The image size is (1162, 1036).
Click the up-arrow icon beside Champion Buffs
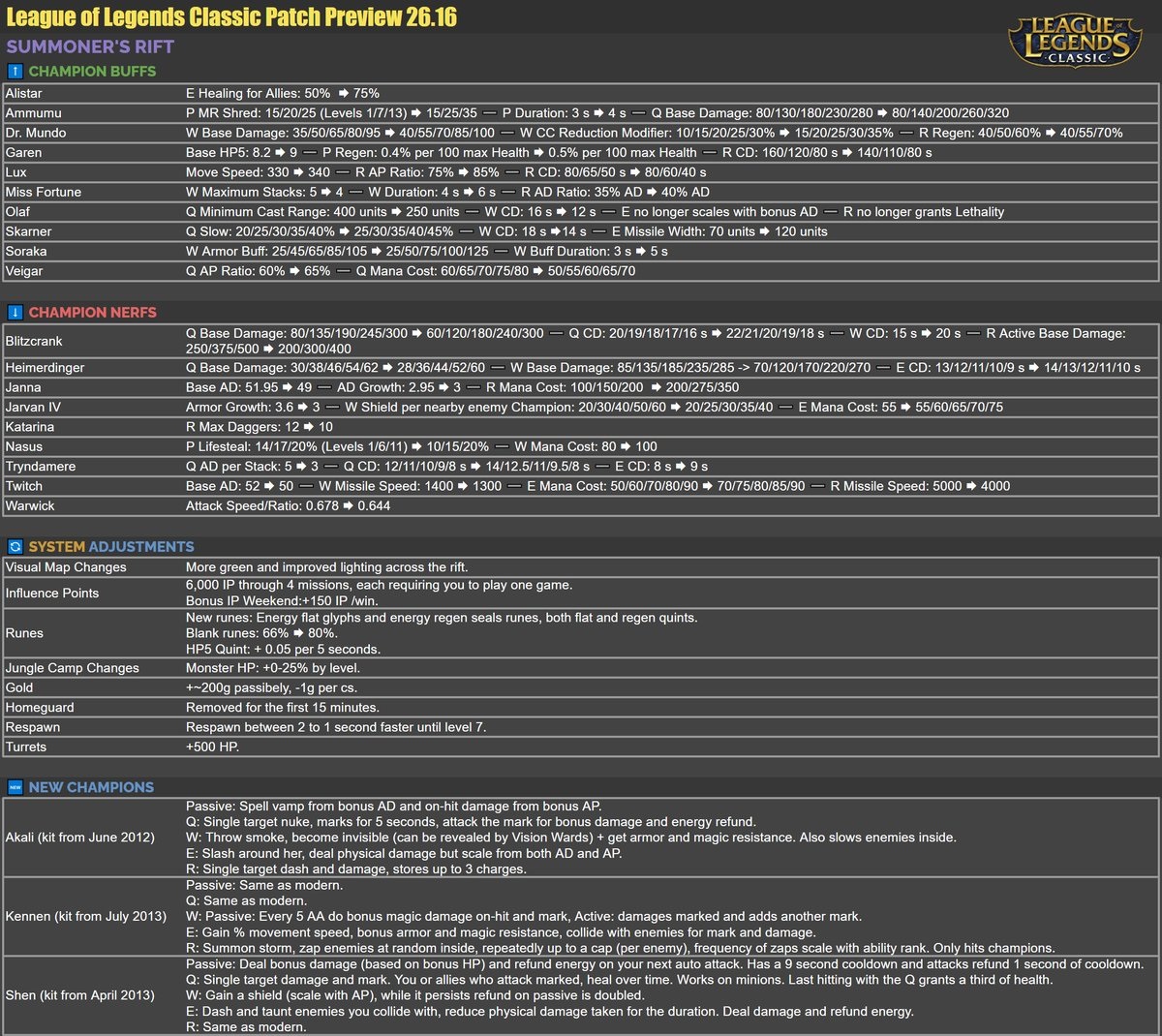coord(15,71)
